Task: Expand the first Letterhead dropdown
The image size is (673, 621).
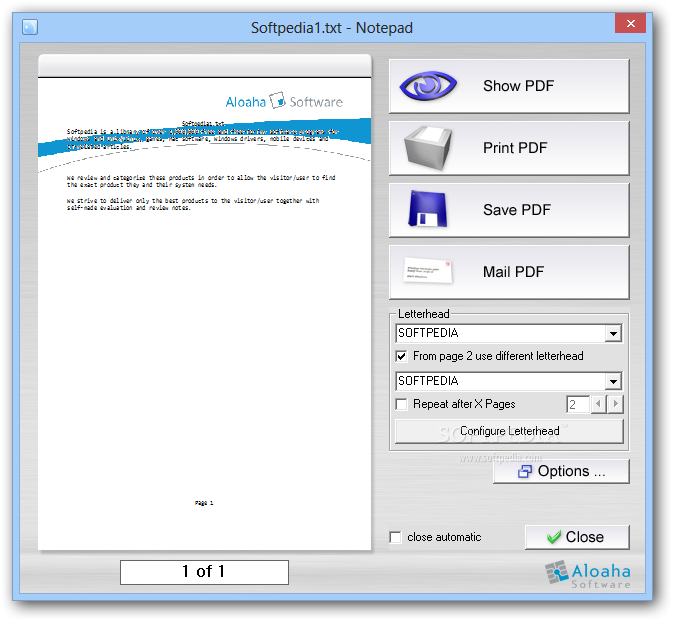Action: click(613, 333)
